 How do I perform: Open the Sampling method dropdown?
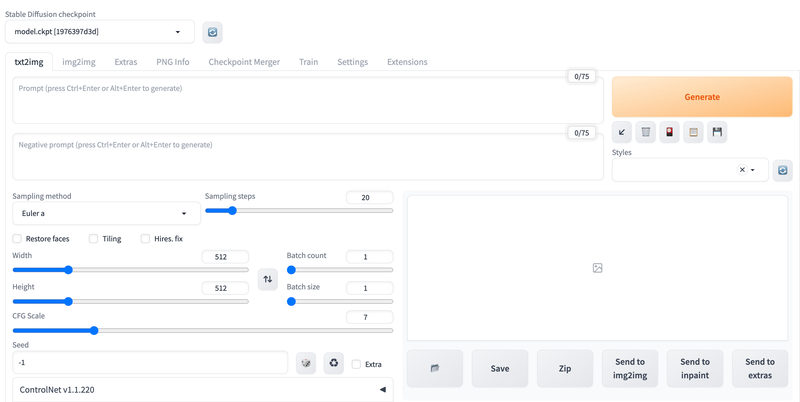coord(106,213)
